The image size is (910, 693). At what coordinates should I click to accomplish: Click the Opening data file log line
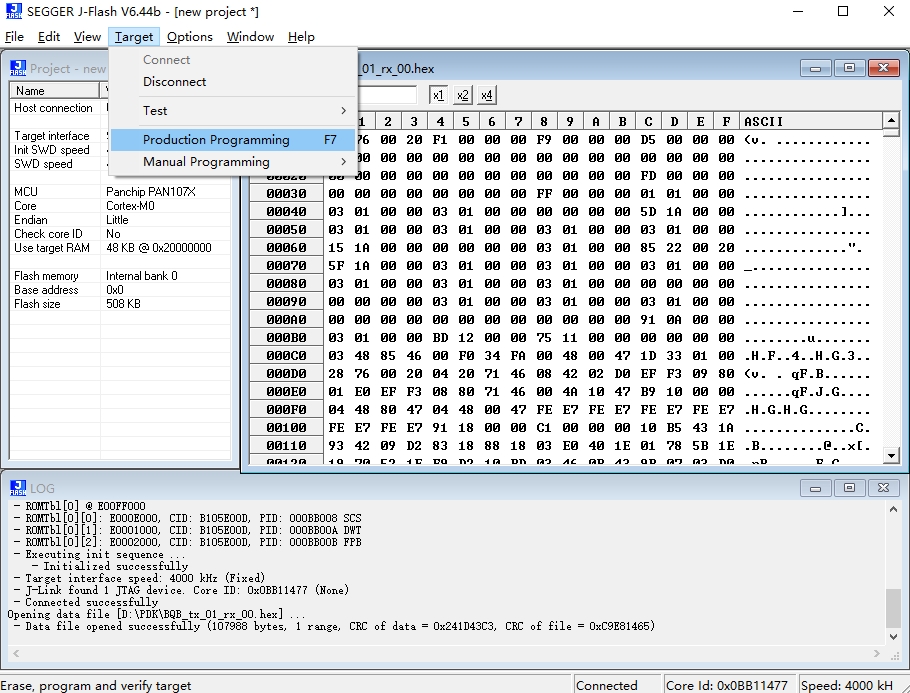click(x=156, y=614)
